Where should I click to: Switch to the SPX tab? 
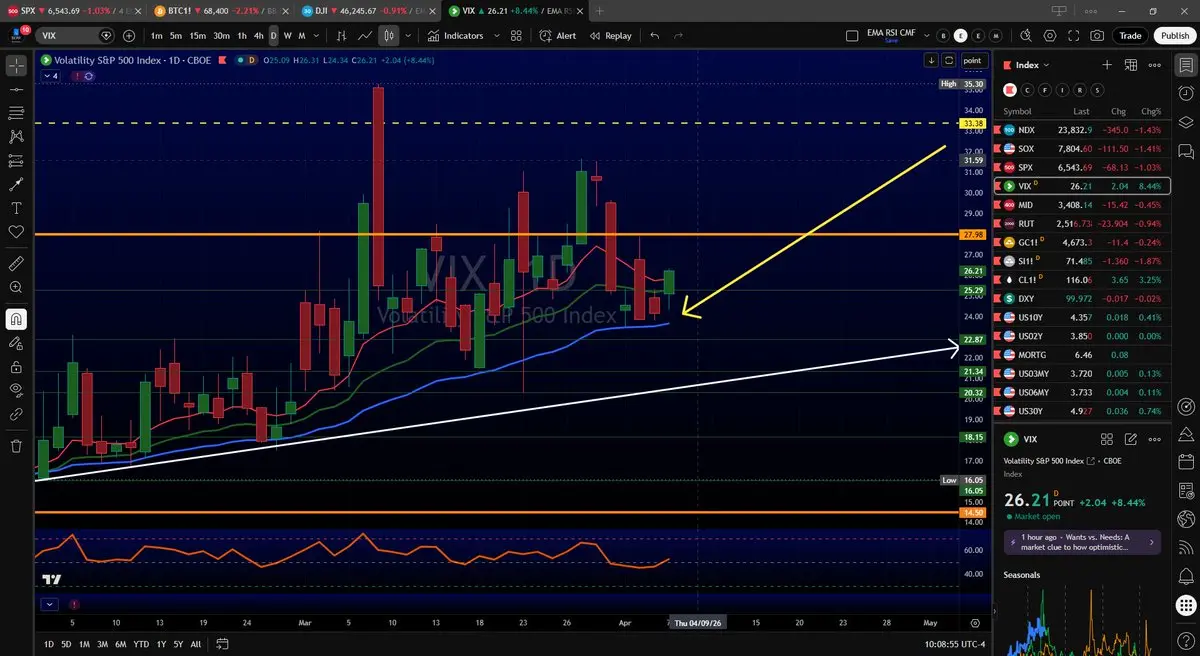click(73, 10)
